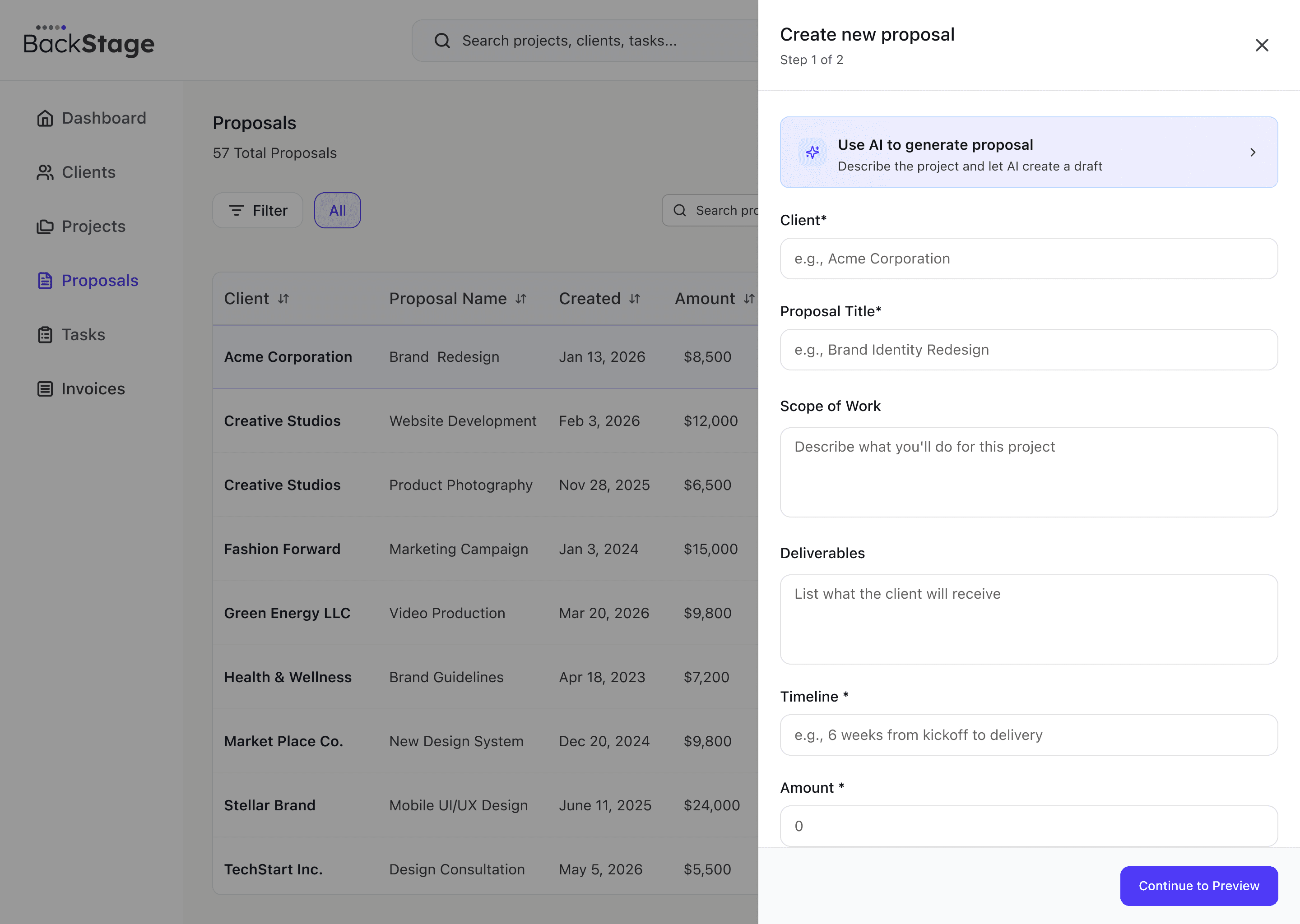1300x924 pixels.
Task: Focus the Scope of Work text area
Action: 1028,472
